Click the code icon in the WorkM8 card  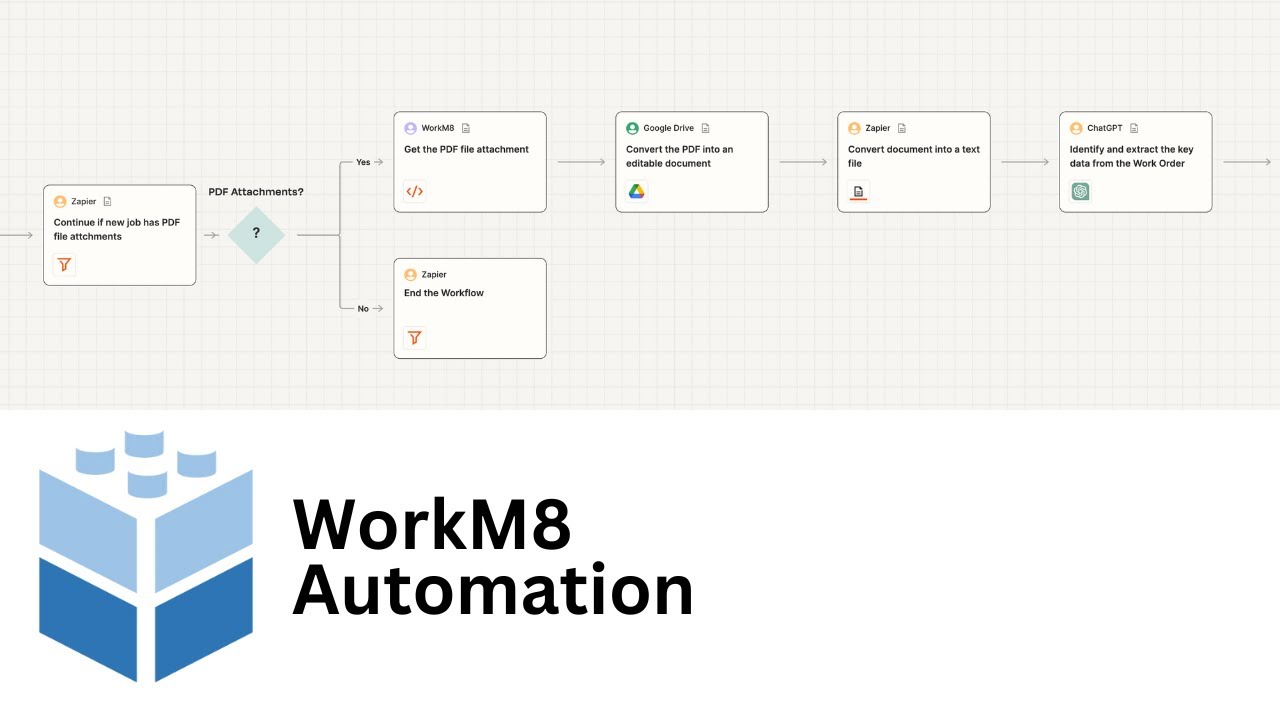tap(414, 191)
